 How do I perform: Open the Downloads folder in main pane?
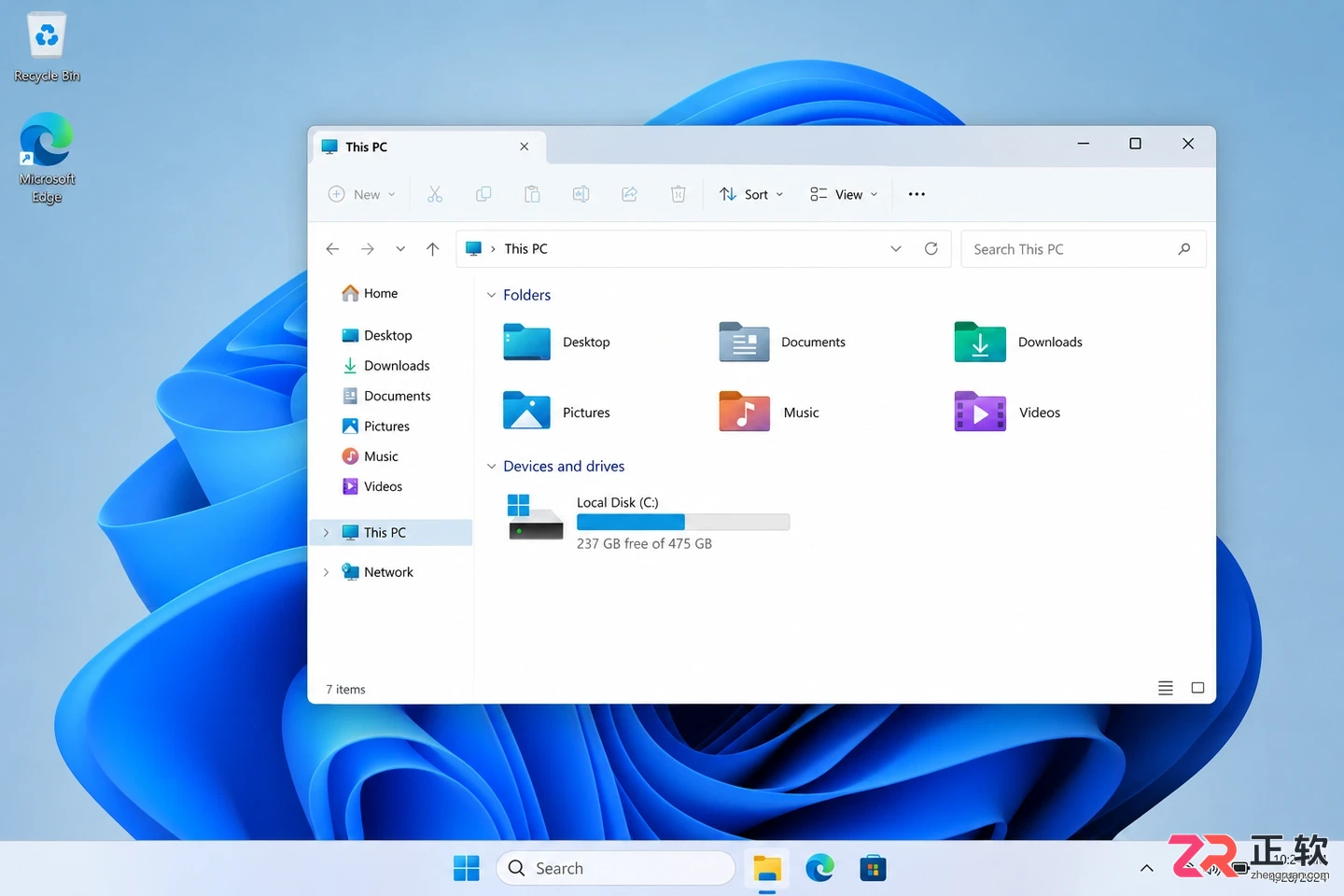[1018, 342]
